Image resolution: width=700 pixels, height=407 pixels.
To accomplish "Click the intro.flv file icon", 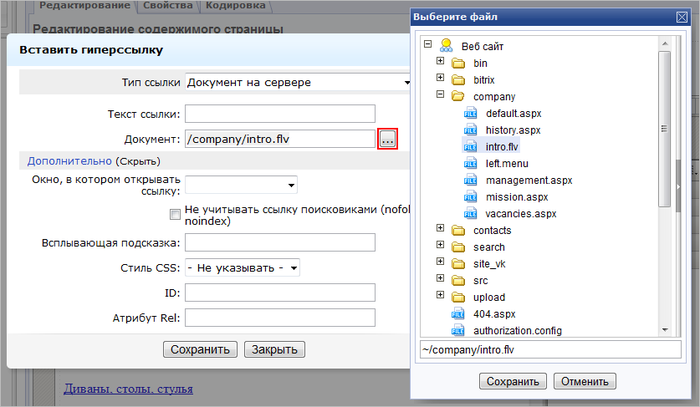I will 471,146.
